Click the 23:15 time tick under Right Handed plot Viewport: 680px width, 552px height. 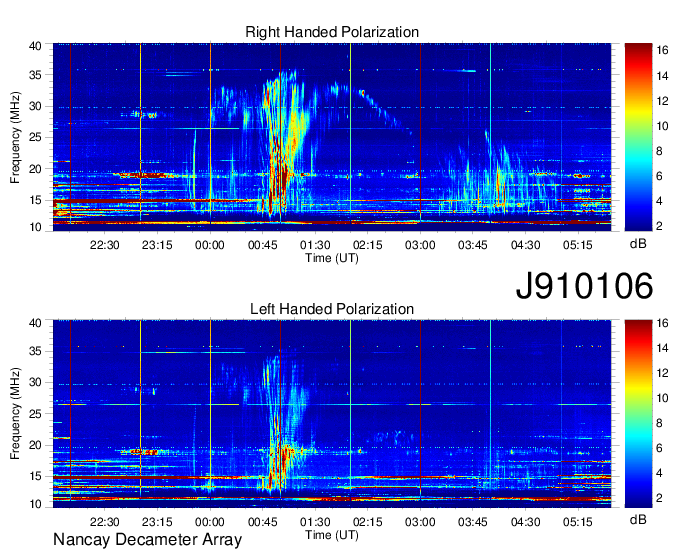[x=157, y=245]
